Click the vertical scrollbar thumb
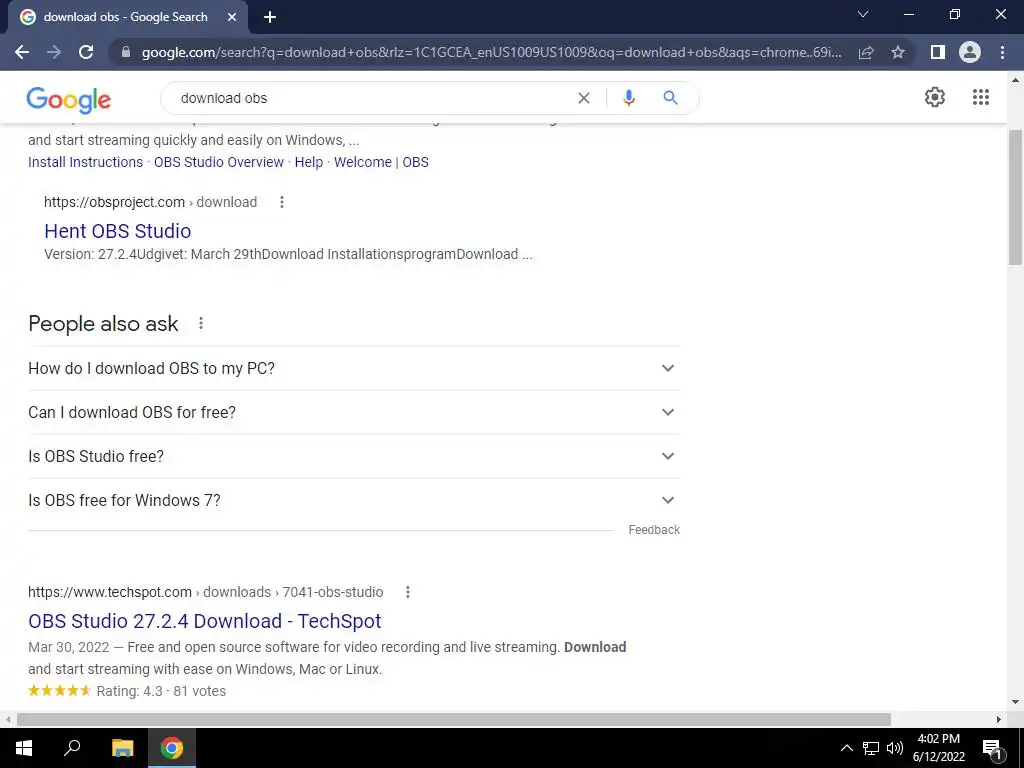This screenshot has height=768, width=1024. click(1015, 197)
